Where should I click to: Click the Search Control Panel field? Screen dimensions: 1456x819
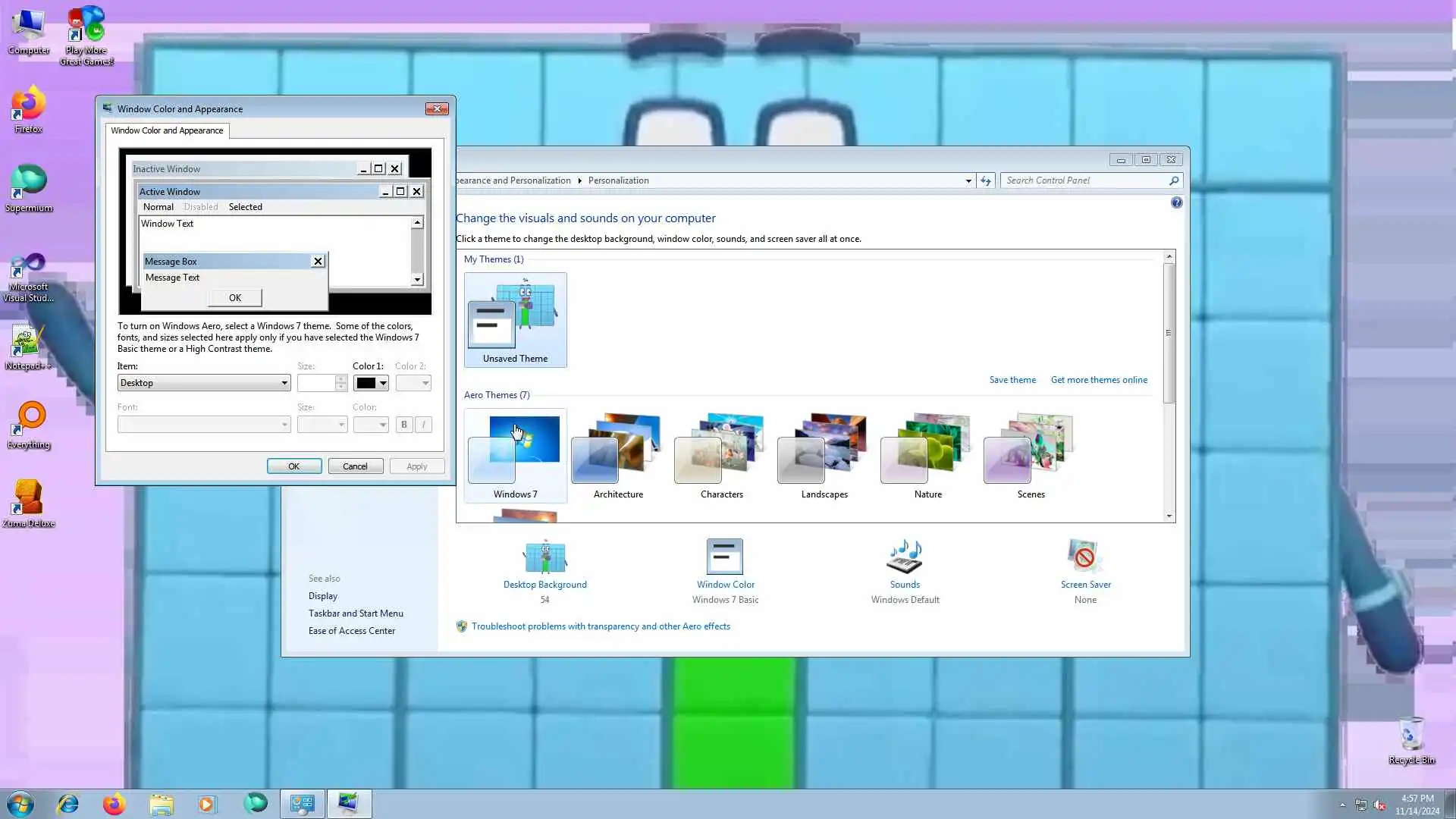(1084, 180)
